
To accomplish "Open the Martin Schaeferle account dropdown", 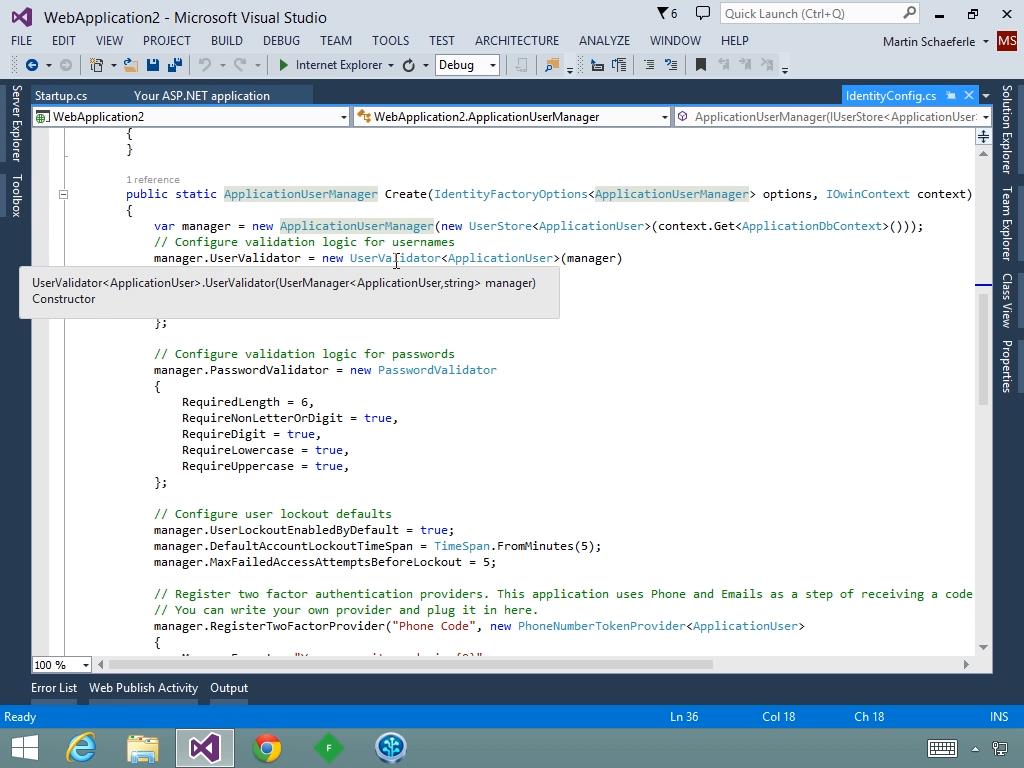I will tap(985, 42).
